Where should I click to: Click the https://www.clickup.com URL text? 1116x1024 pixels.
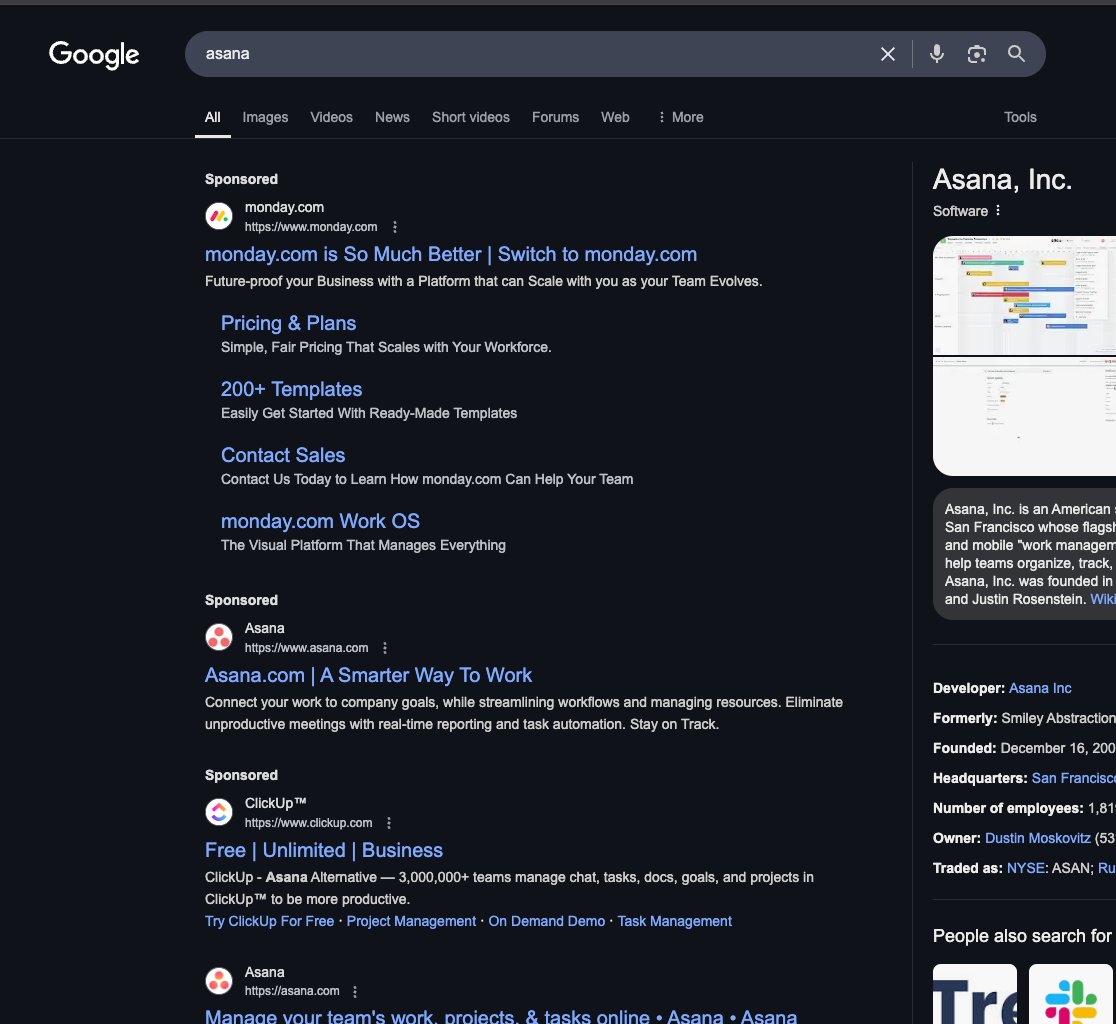(x=308, y=823)
